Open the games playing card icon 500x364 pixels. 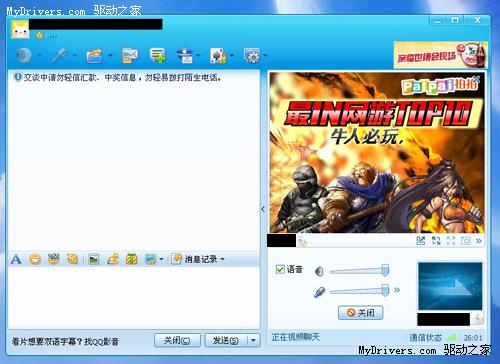click(218, 56)
